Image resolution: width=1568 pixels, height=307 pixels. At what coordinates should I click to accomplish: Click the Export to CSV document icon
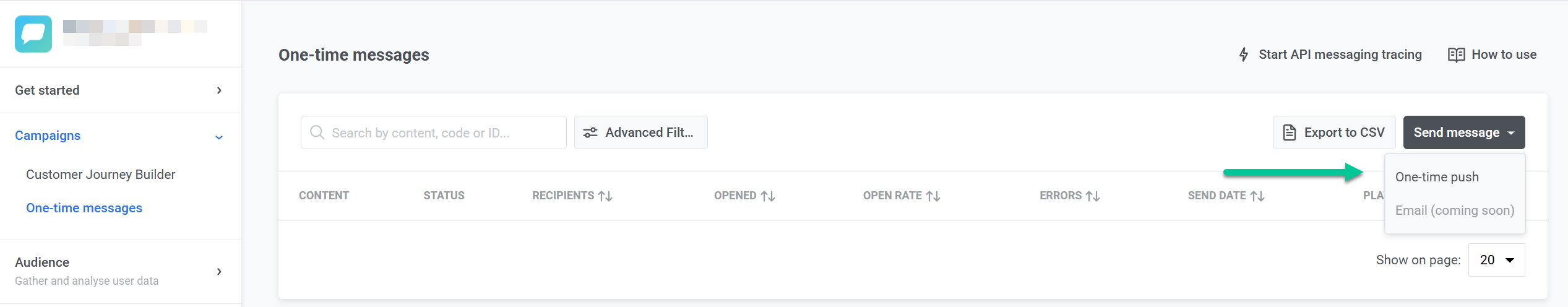click(1290, 132)
